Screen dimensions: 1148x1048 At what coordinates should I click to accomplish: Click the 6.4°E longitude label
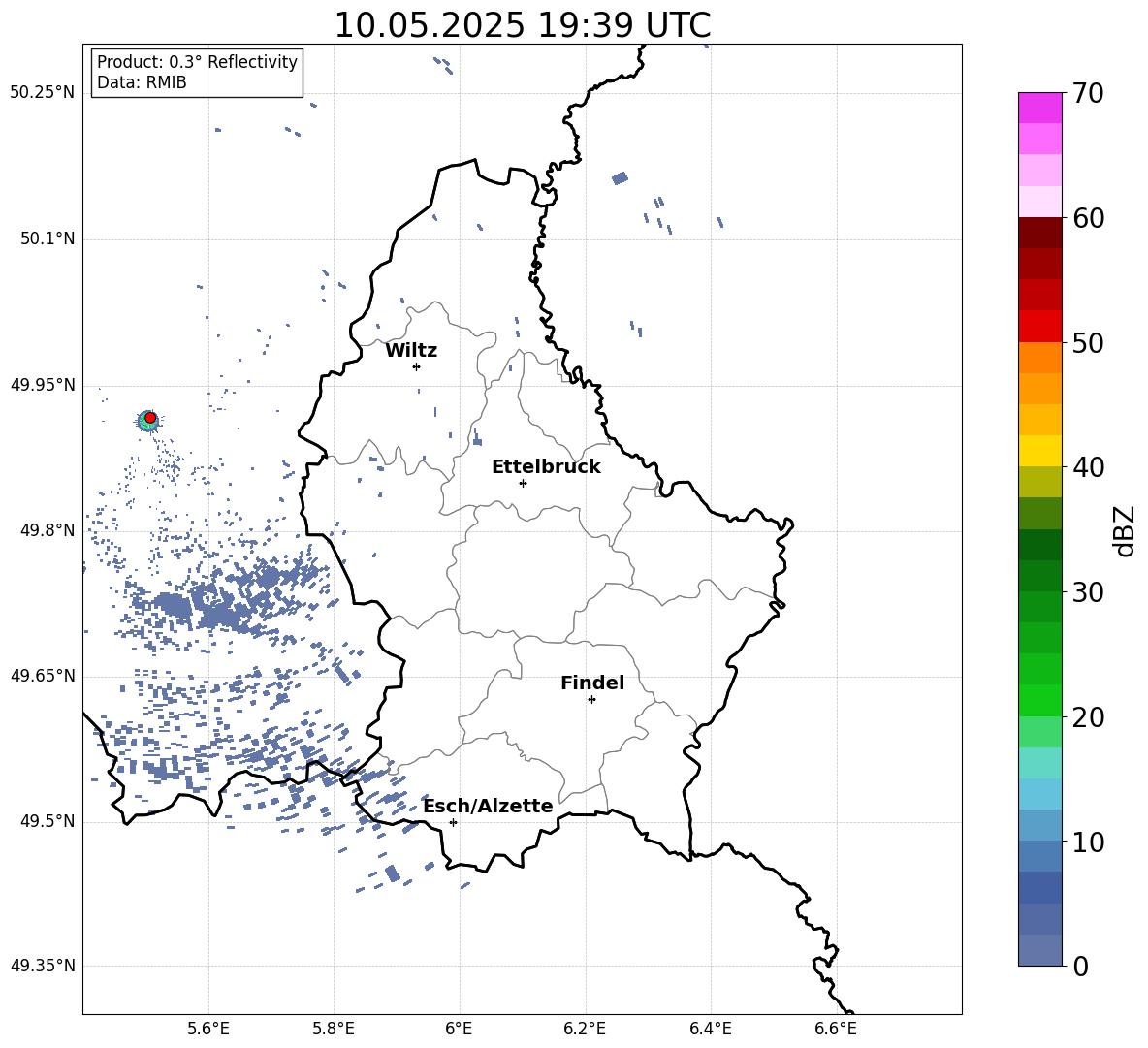(710, 1029)
